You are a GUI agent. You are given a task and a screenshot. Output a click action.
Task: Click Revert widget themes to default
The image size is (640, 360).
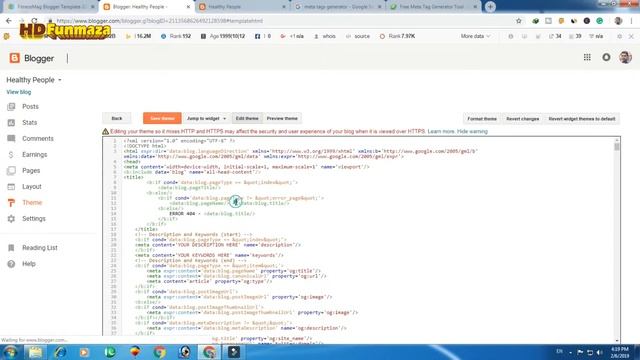point(582,119)
